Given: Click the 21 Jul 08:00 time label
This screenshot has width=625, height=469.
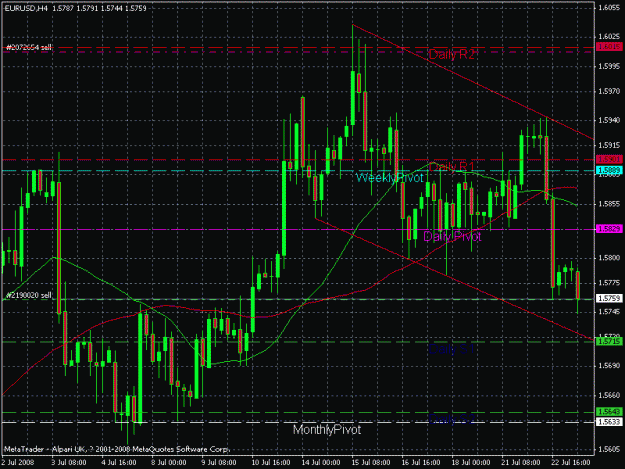Looking at the screenshot, I should point(521,463).
